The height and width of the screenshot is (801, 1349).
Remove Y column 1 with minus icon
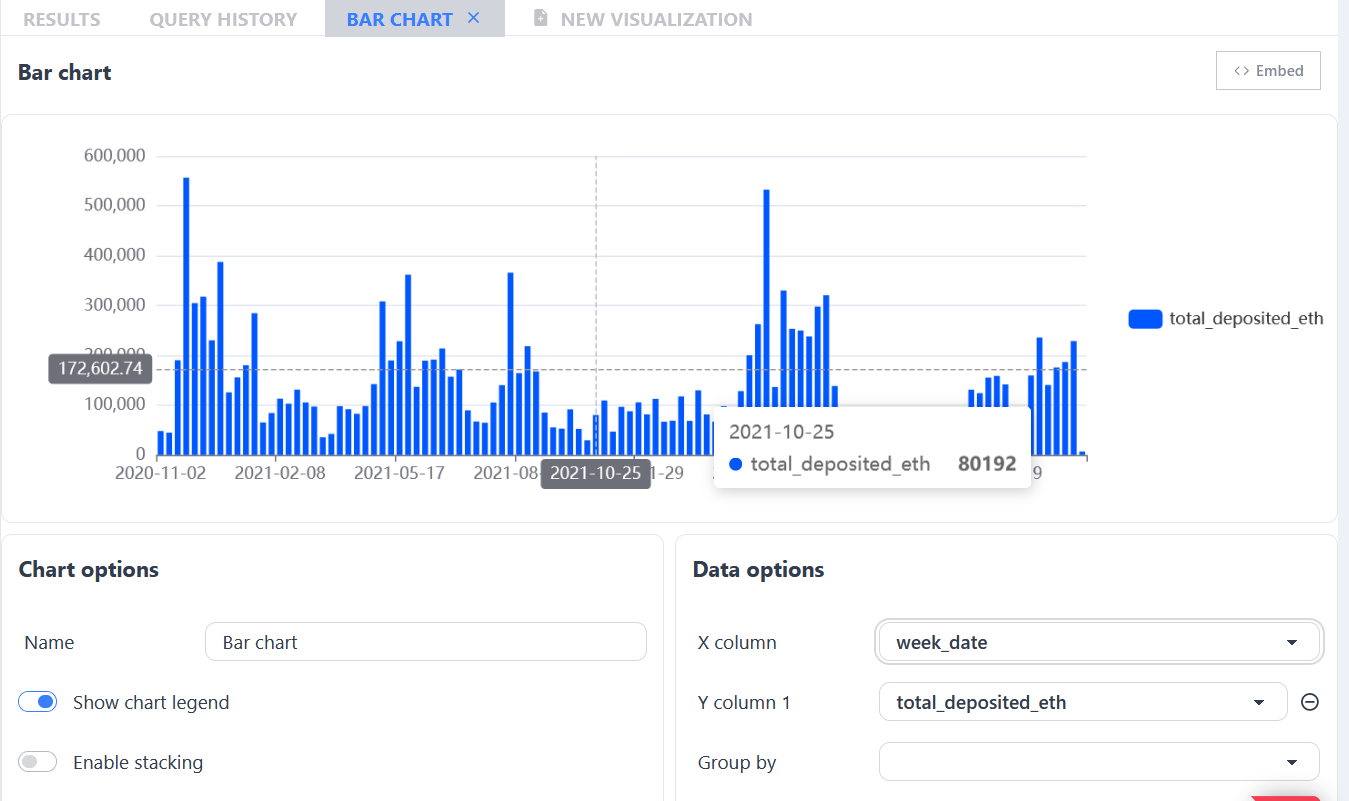pos(1310,702)
